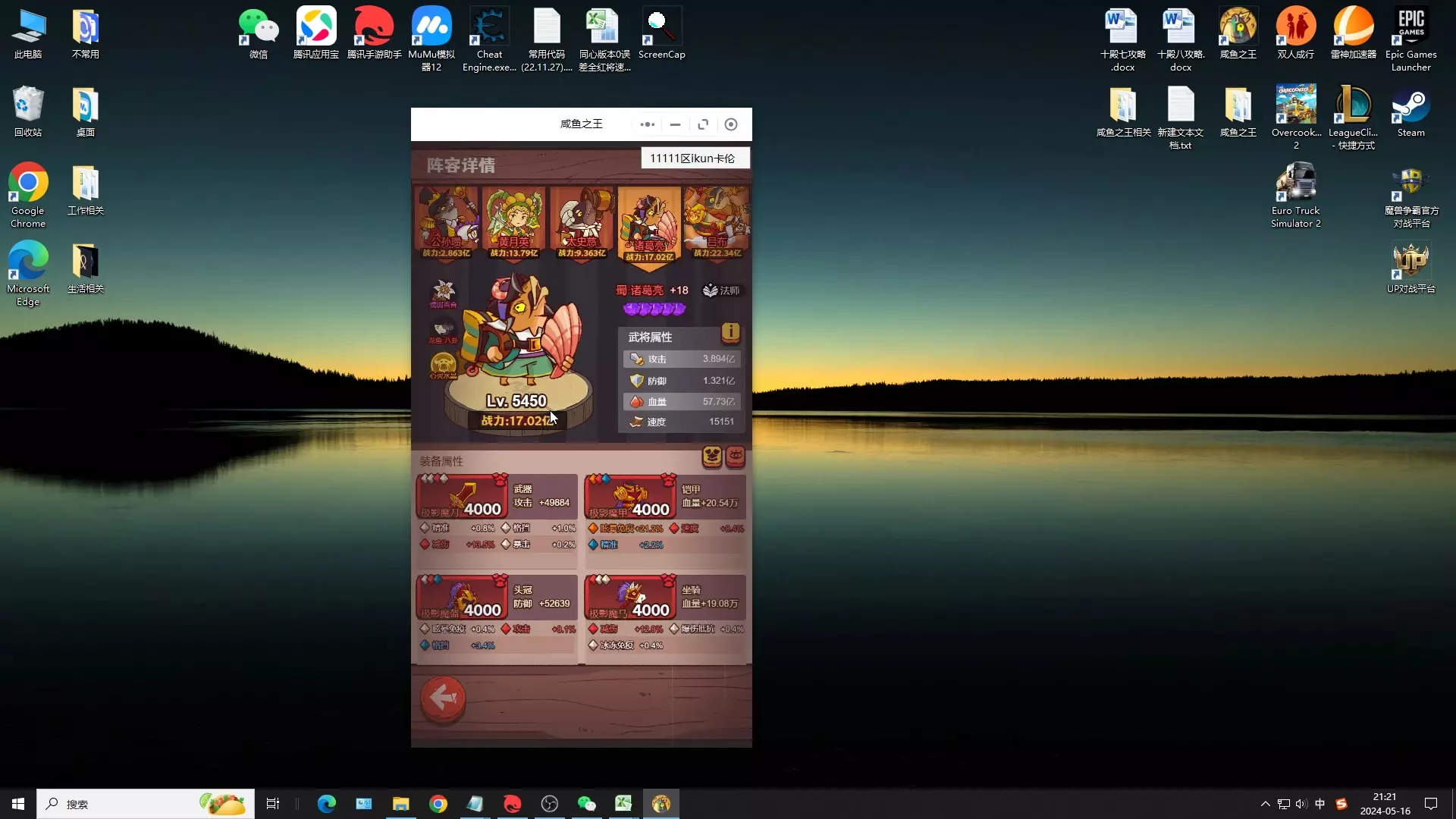
Task: Click the 攻击 attribute row
Action: (x=681, y=359)
